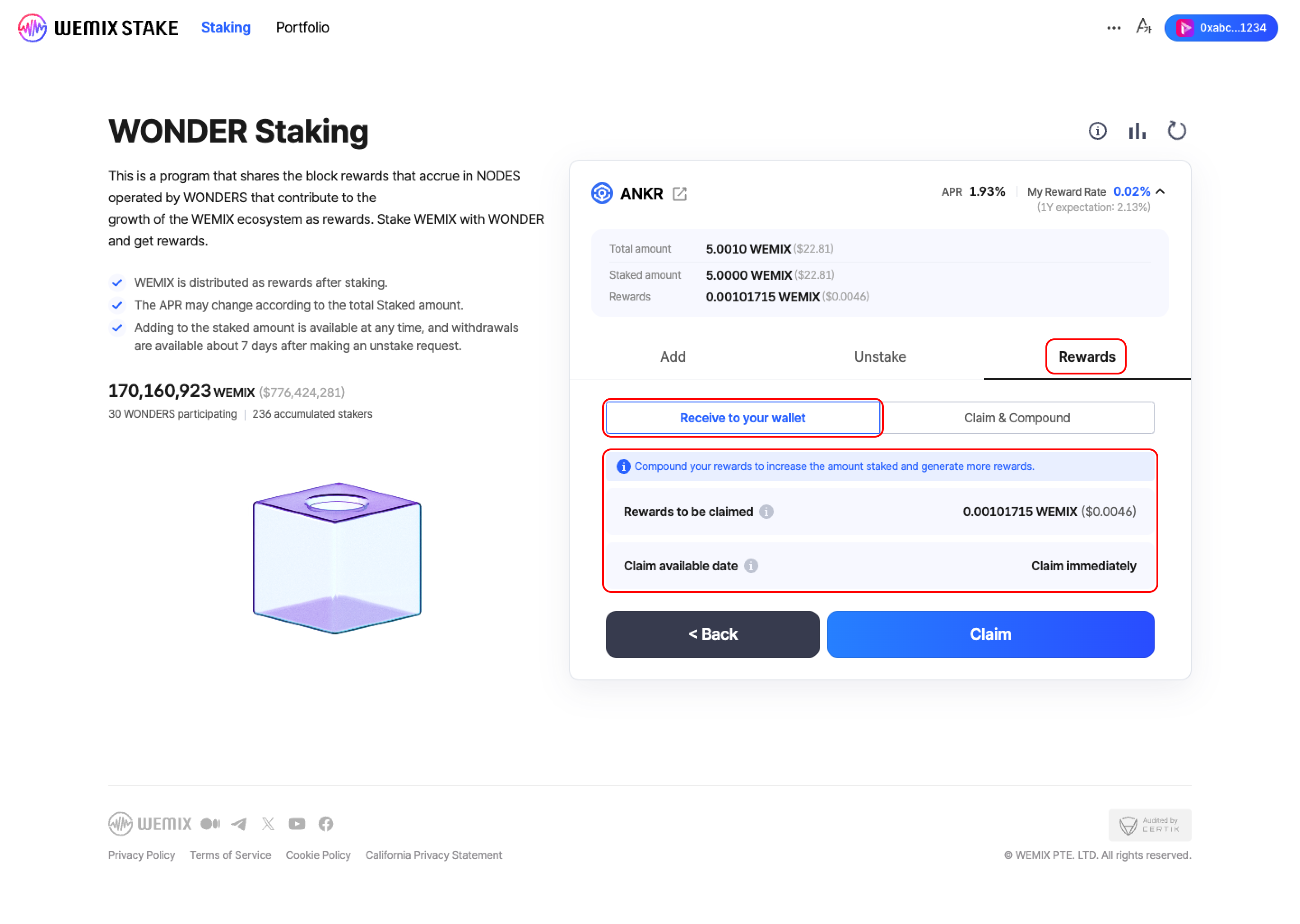Switch to the Add tab
Viewport: 1300px width, 924px height.
tap(672, 357)
